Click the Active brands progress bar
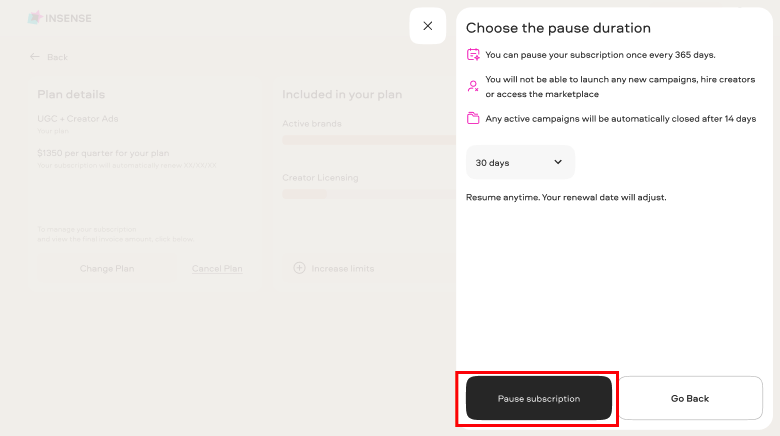780x436 pixels. tap(369, 140)
